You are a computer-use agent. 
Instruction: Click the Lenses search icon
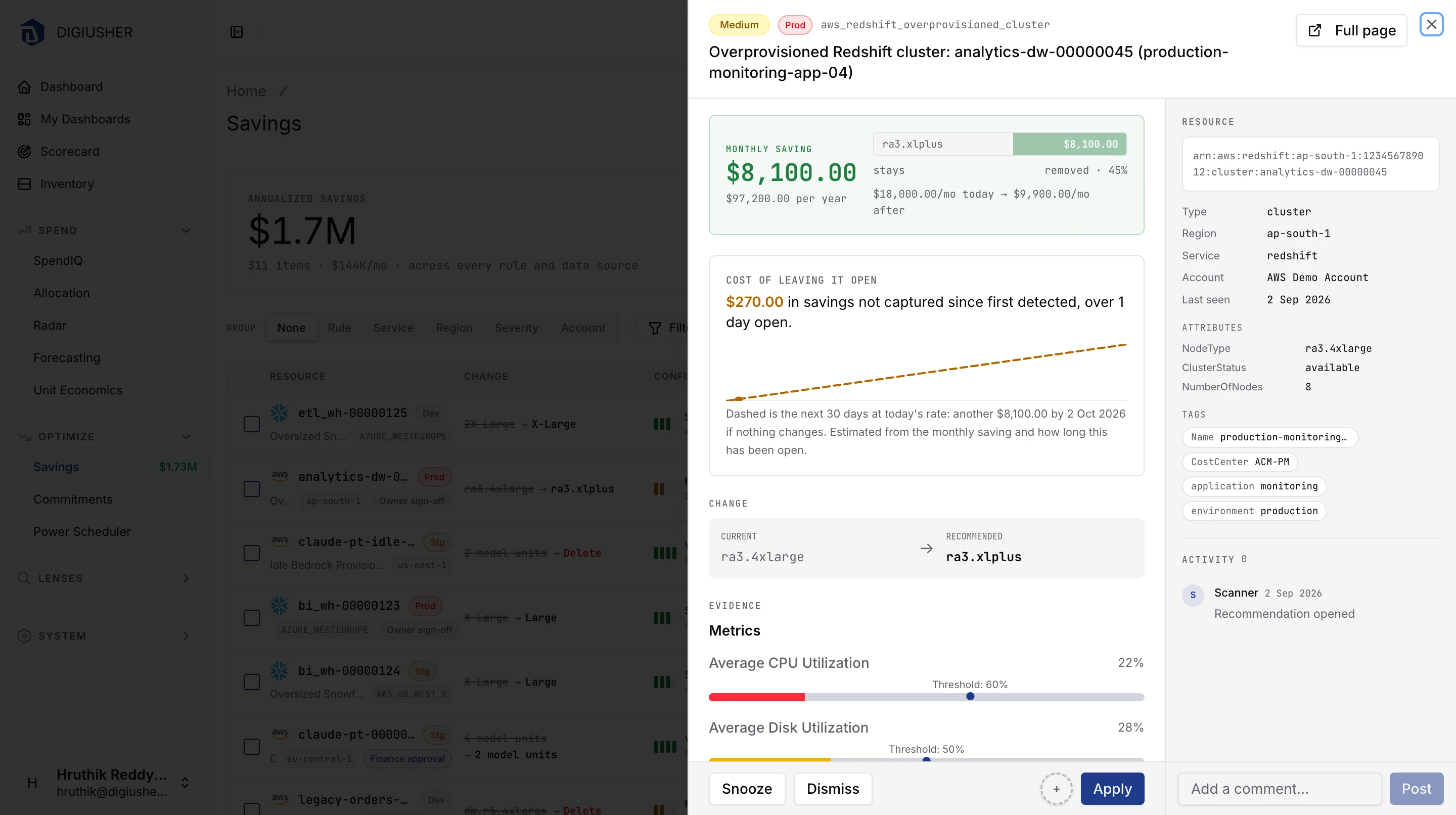pyautogui.click(x=24, y=578)
